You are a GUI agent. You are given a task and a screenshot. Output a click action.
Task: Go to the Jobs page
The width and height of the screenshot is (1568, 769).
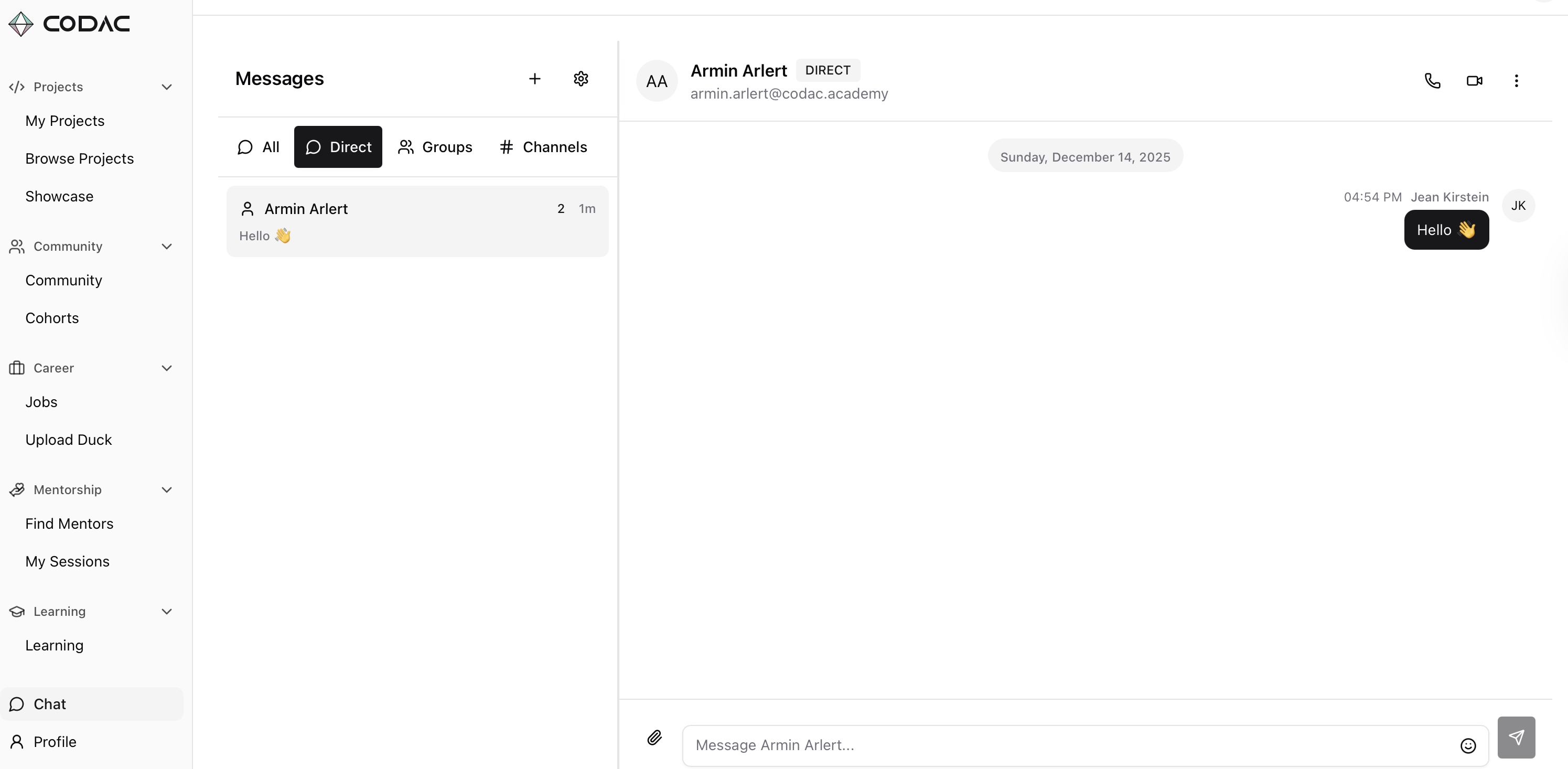click(x=41, y=402)
